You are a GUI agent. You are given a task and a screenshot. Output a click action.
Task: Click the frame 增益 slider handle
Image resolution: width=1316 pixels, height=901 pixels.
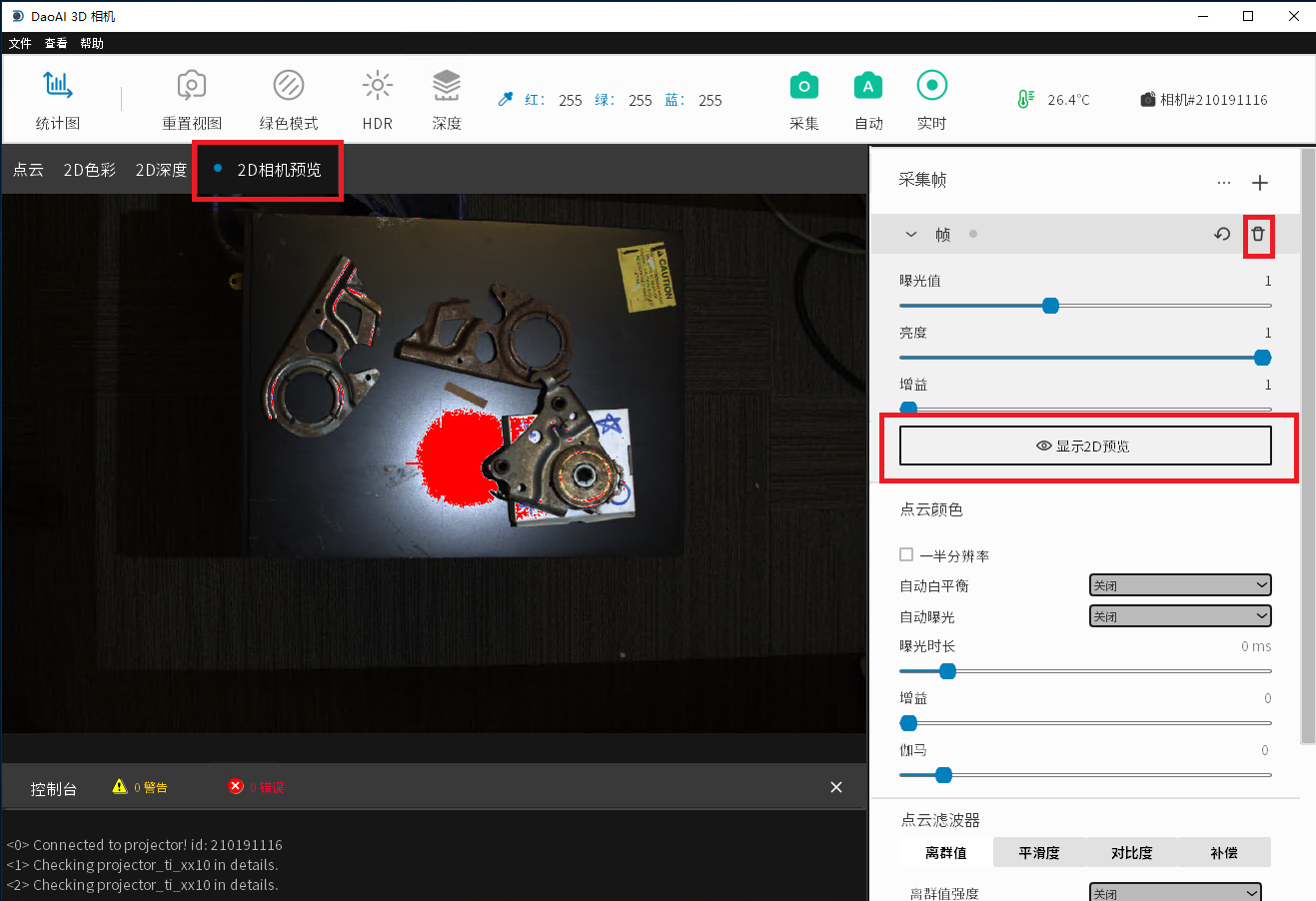(x=908, y=408)
